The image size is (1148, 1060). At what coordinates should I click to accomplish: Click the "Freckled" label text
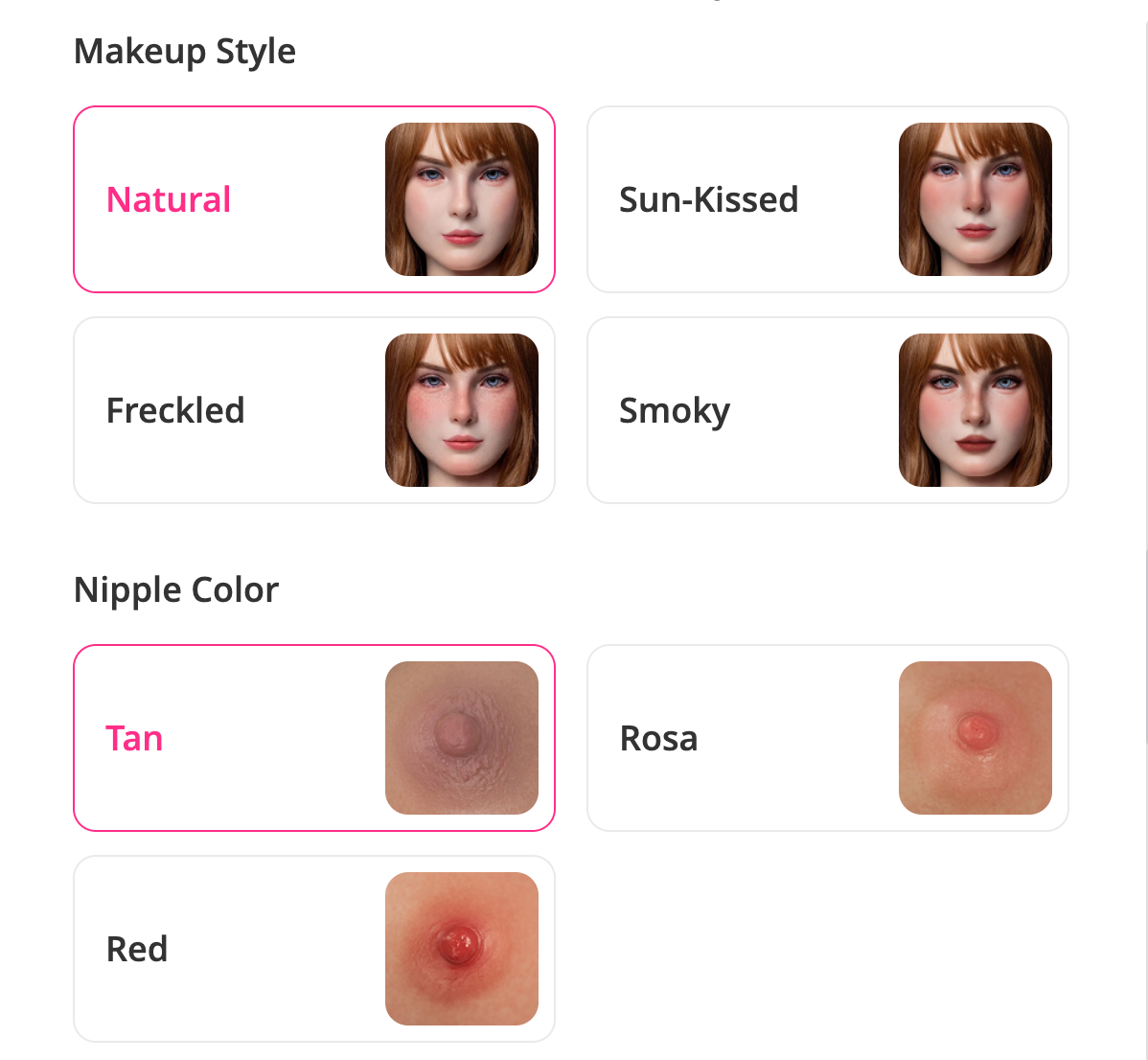pyautogui.click(x=175, y=410)
